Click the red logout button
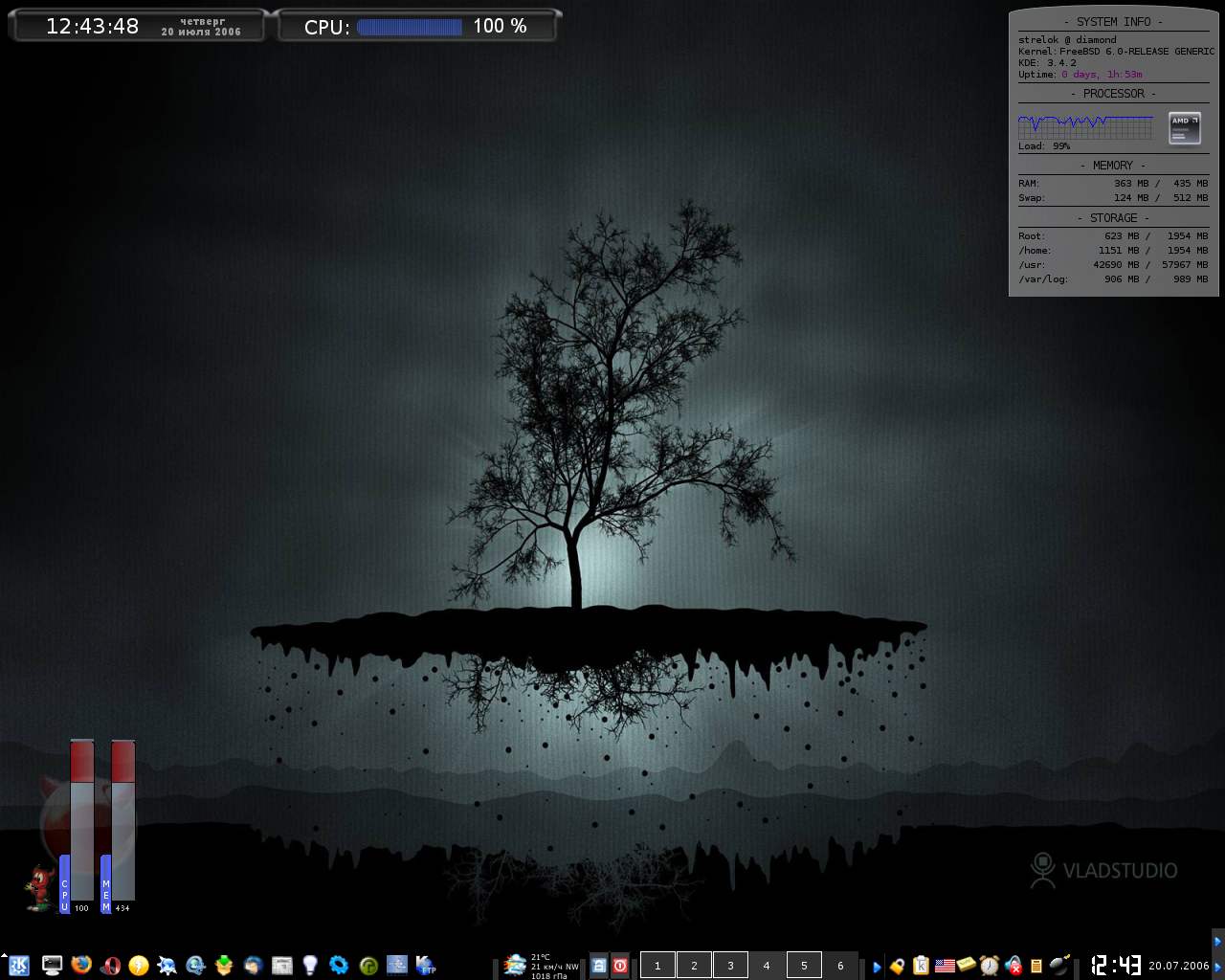This screenshot has height=980, width=1225. pos(620,966)
